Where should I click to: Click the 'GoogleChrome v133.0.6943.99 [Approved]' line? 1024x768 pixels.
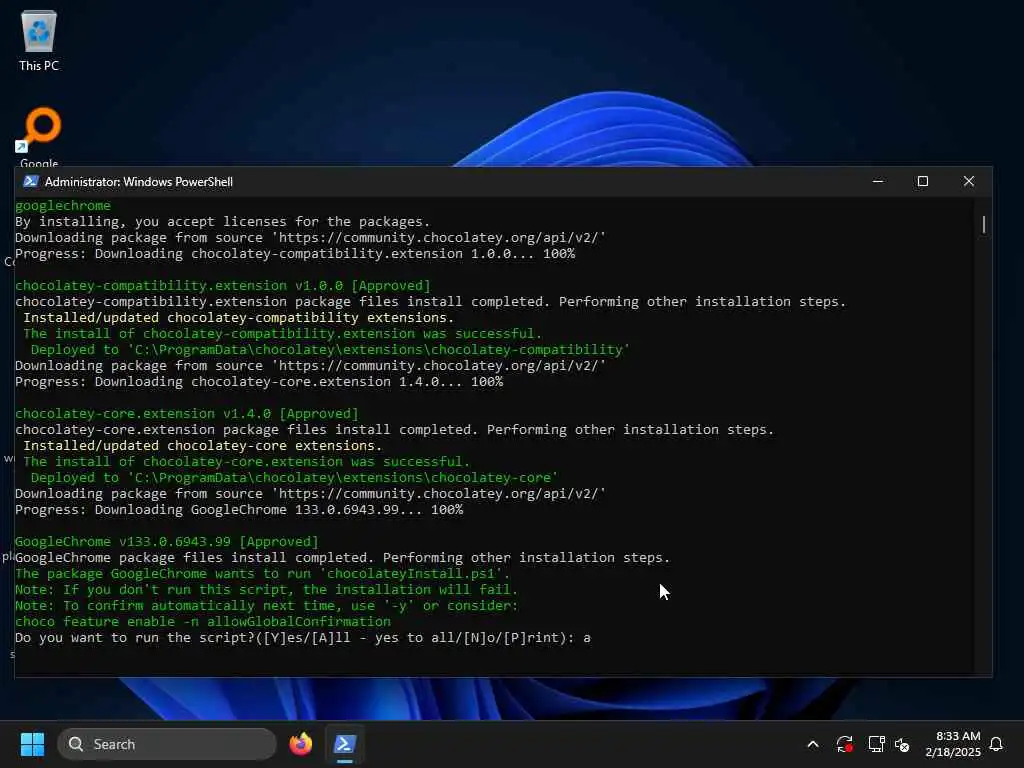coord(167,541)
